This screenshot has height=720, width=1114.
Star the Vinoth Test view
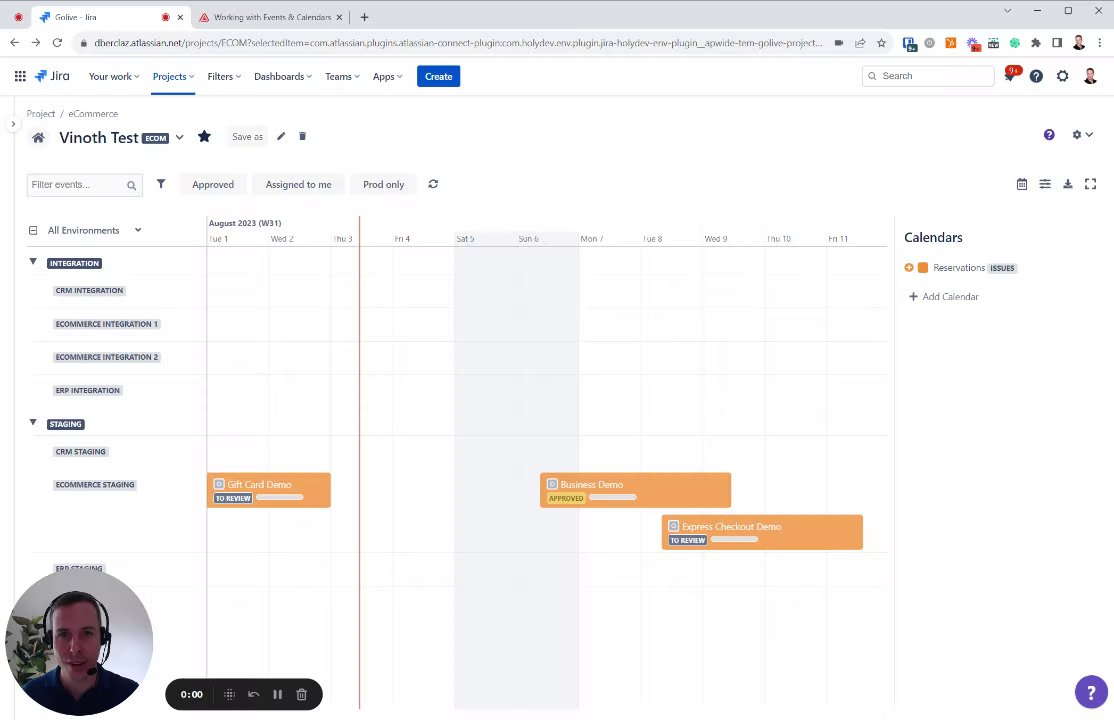pos(205,136)
